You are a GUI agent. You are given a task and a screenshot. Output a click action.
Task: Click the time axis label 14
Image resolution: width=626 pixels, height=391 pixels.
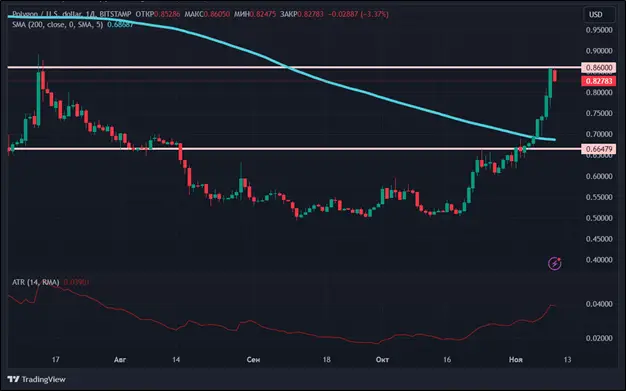point(176,360)
